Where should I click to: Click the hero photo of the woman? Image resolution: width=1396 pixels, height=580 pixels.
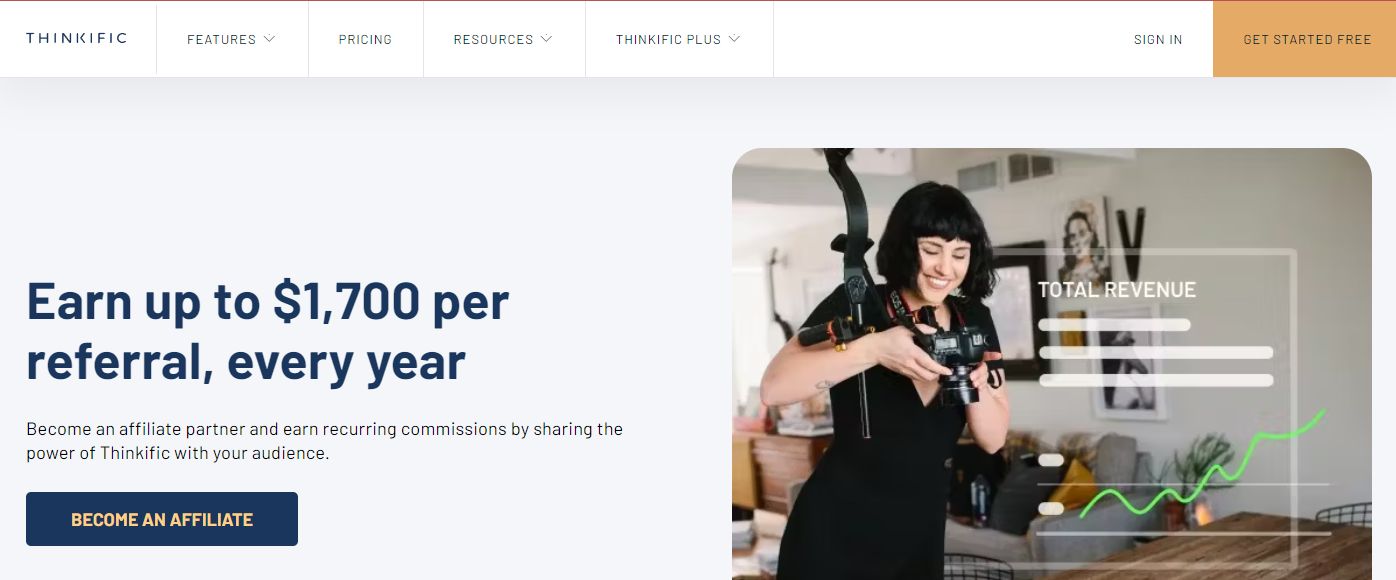(x=1052, y=364)
